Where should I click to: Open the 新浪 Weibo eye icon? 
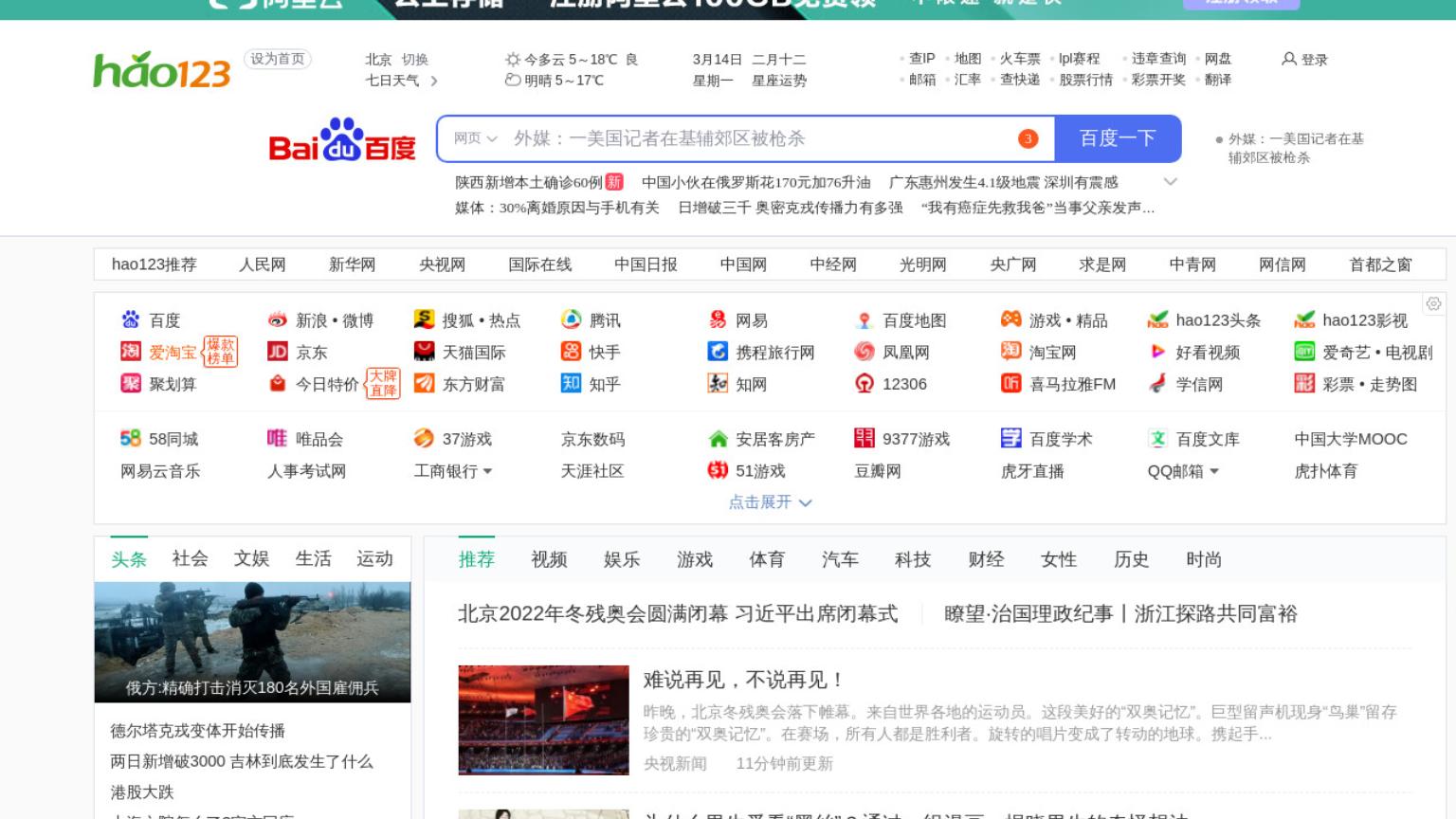(x=277, y=319)
